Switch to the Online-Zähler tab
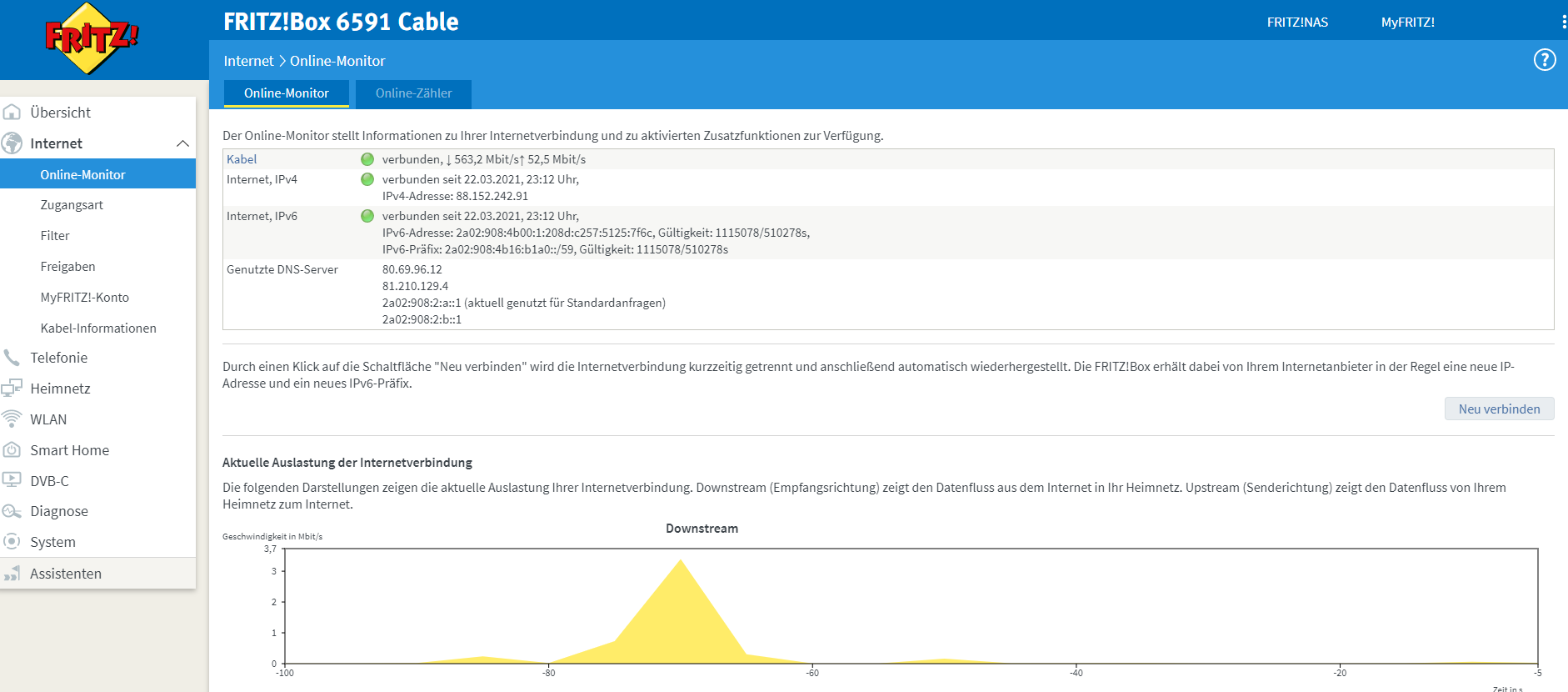Viewport: 1568px width, 692px height. tap(413, 93)
